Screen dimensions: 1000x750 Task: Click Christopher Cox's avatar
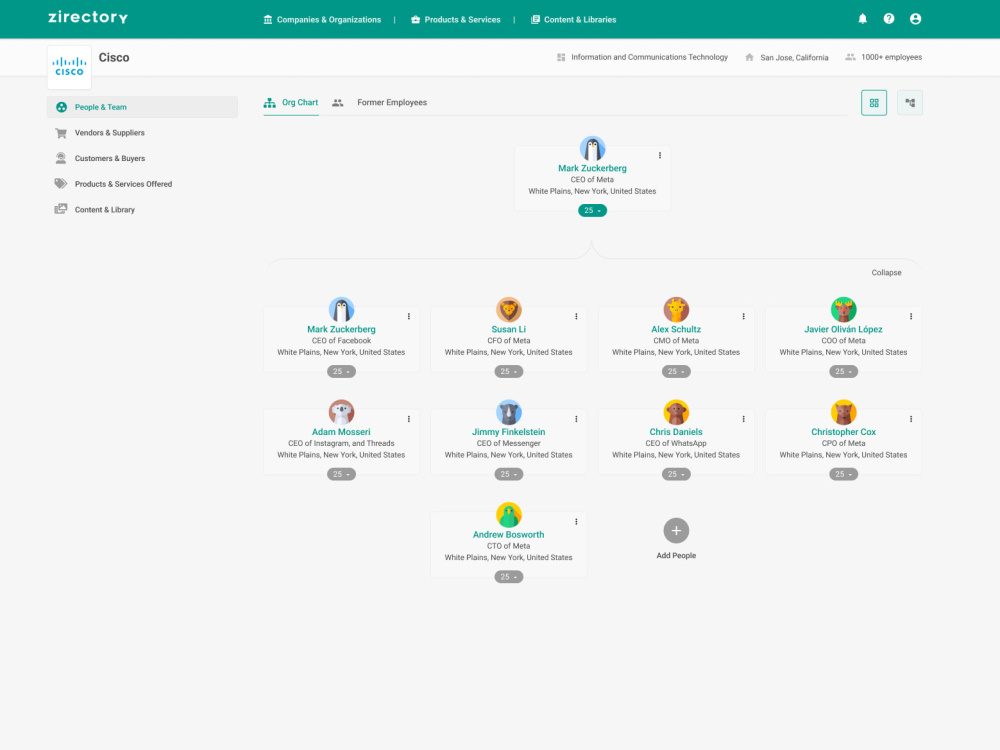click(844, 413)
